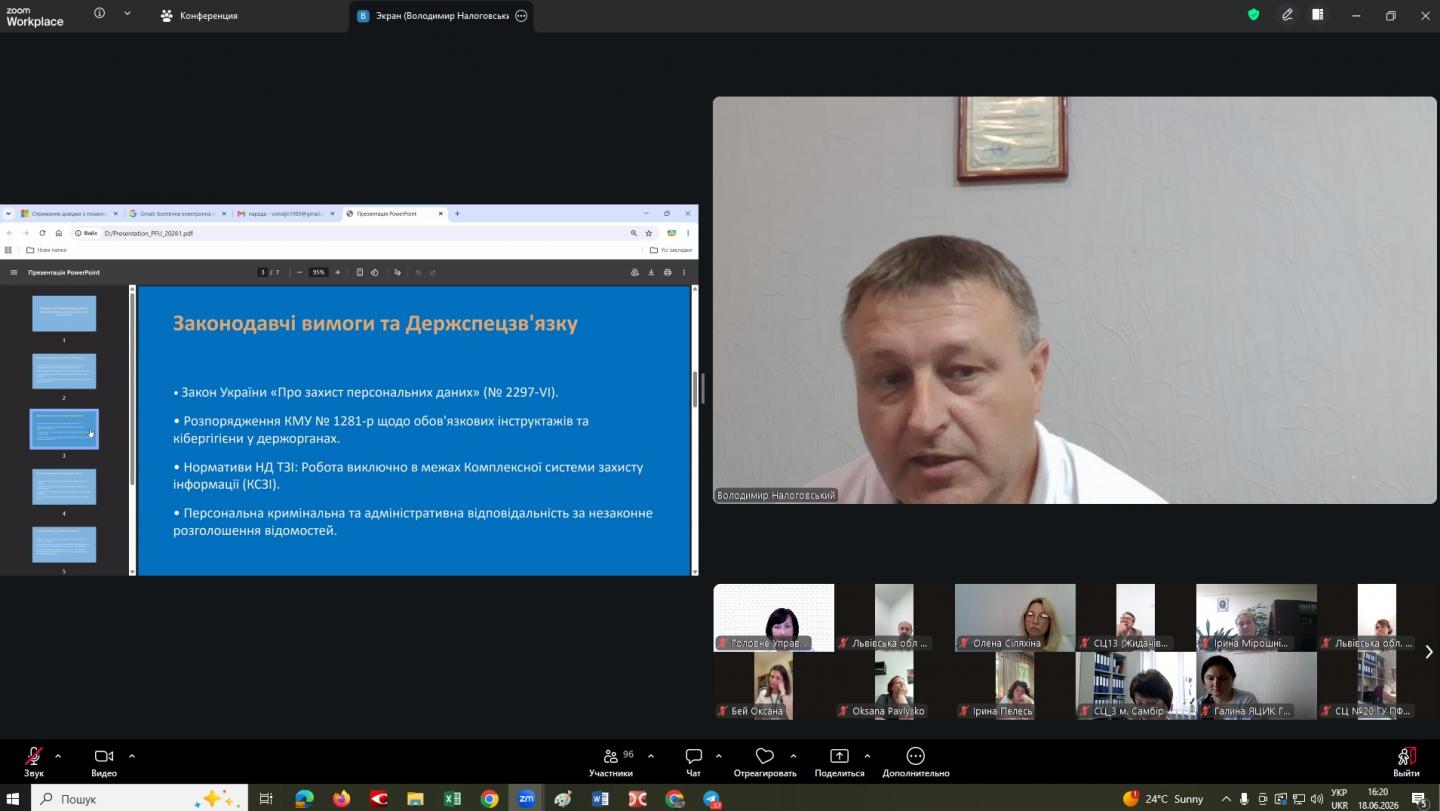Expand the arrow next to Участники
Viewport: 1440px width, 811px height.
point(651,756)
